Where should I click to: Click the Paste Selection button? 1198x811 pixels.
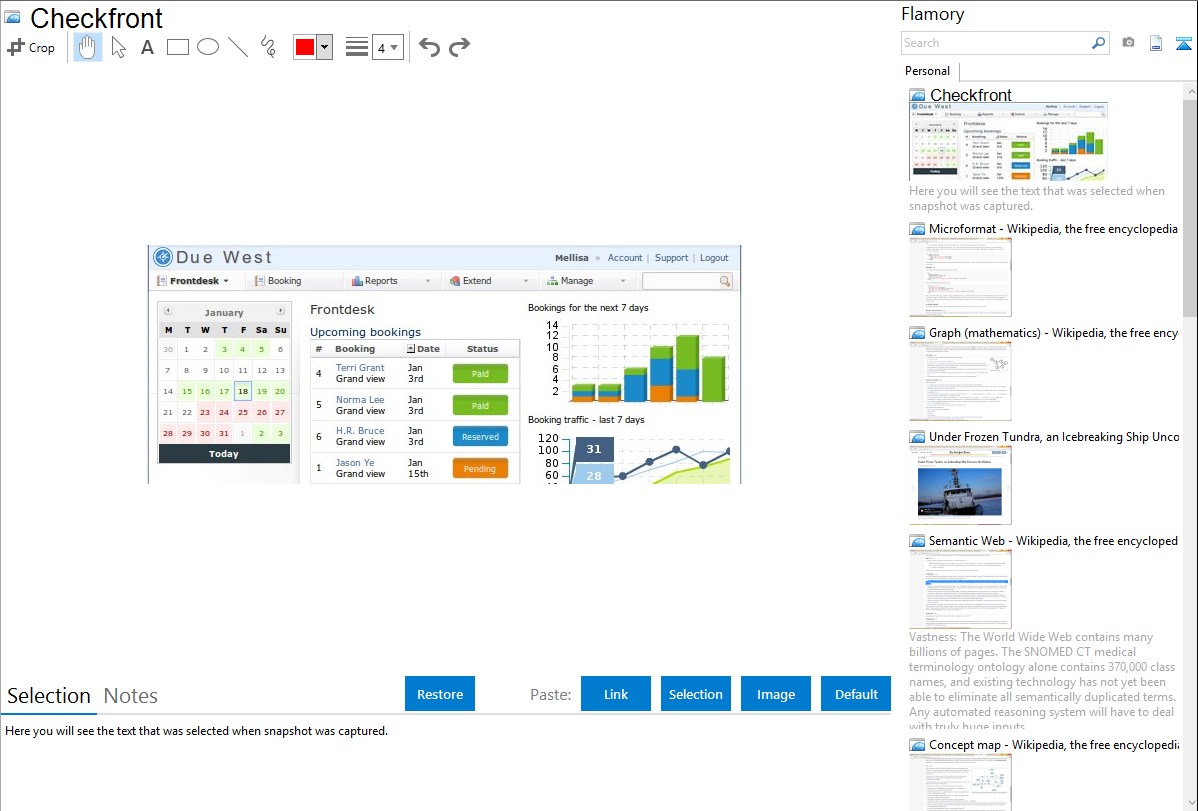(696, 693)
